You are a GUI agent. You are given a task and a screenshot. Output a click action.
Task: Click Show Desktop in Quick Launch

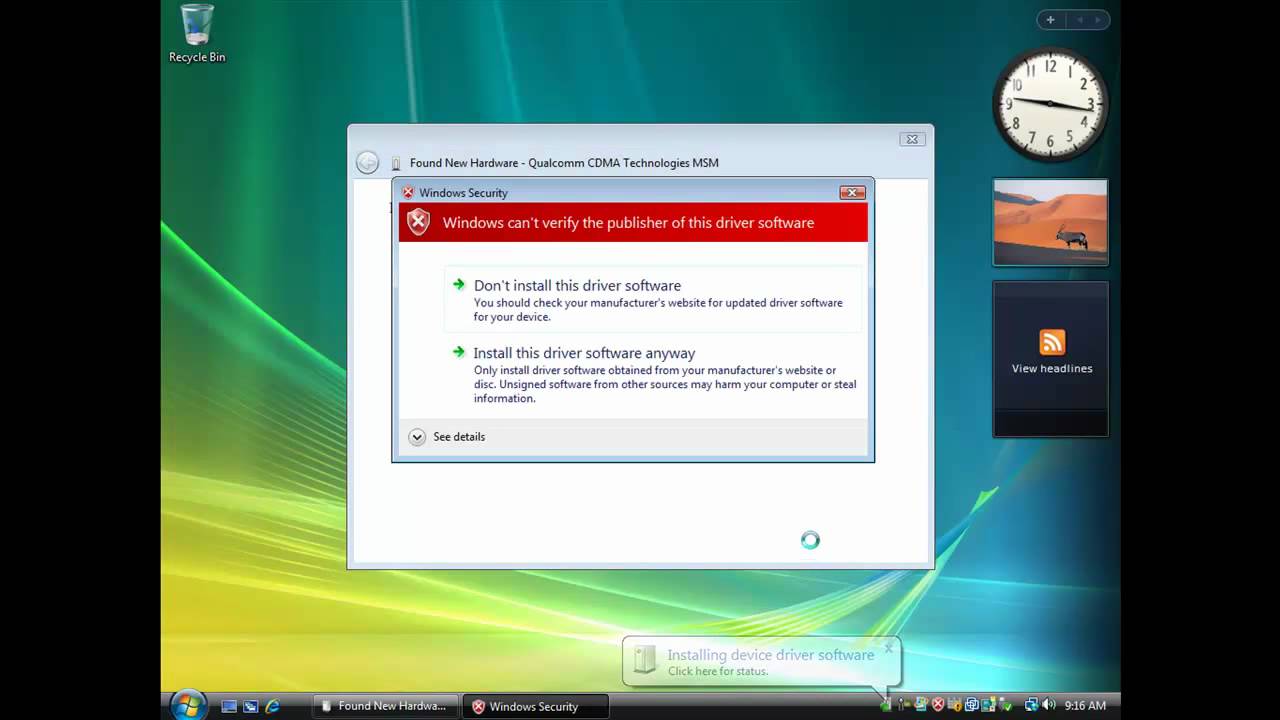[229, 706]
